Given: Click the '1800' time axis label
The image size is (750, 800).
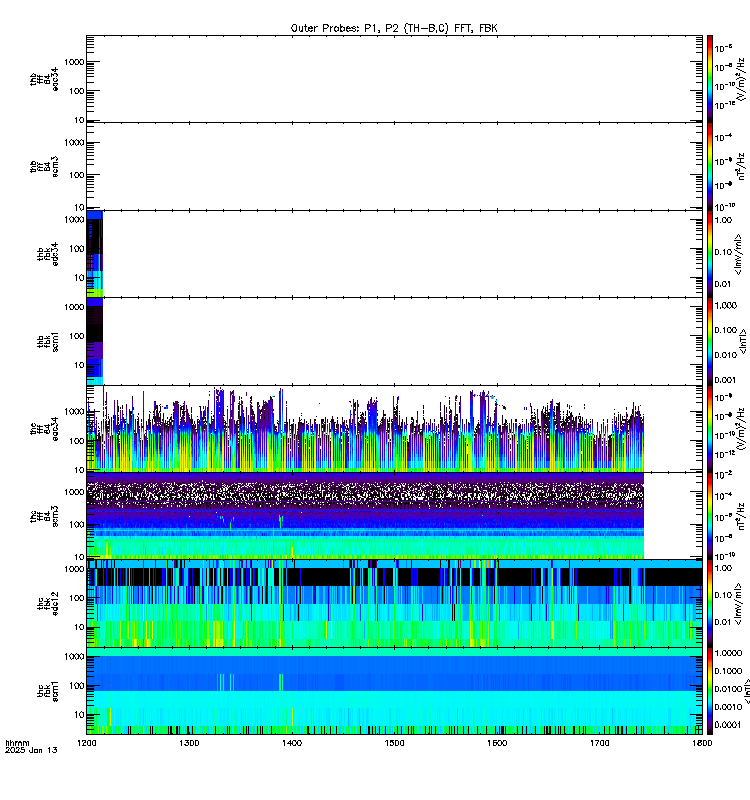Looking at the screenshot, I should point(702,743).
